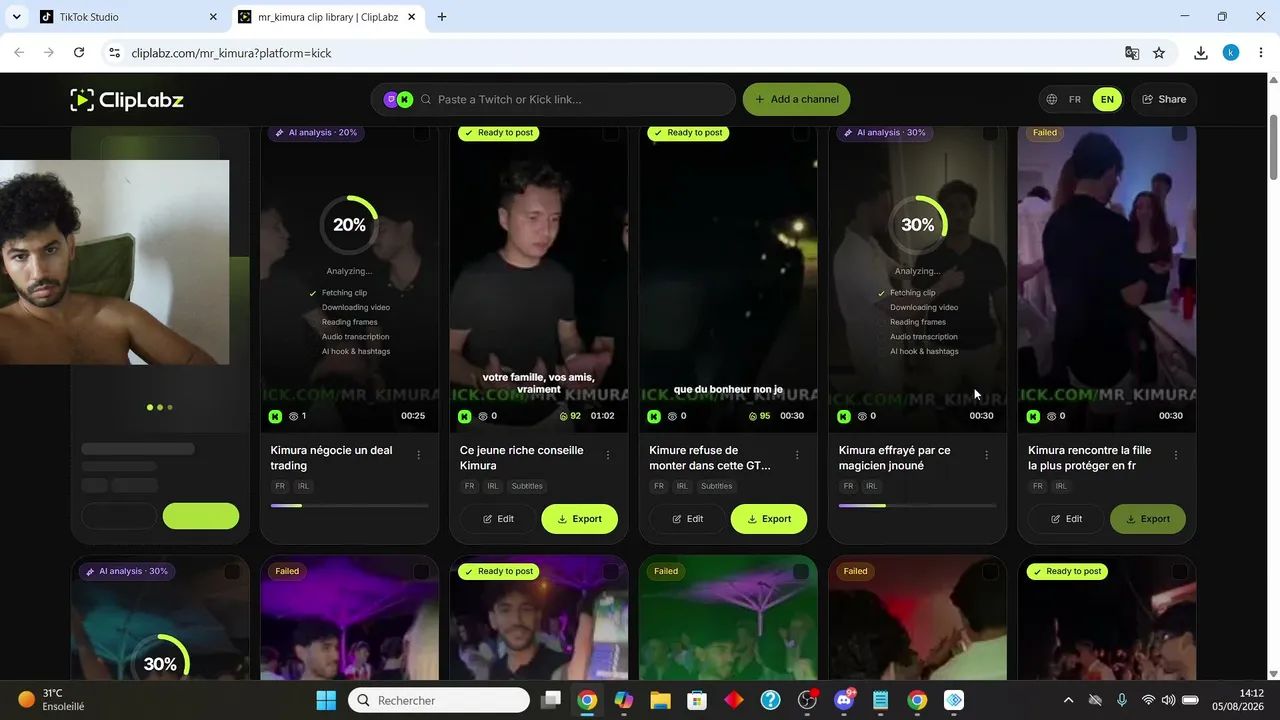Go back to the previous page
Screen dimensions: 1280x720
[x=19, y=53]
